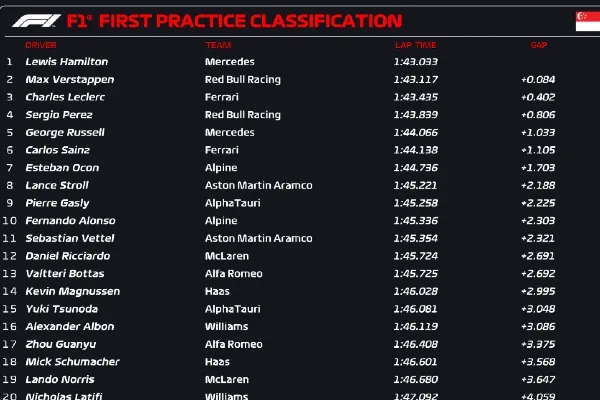Click the GAP column header
The image size is (600, 400).
(x=539, y=45)
